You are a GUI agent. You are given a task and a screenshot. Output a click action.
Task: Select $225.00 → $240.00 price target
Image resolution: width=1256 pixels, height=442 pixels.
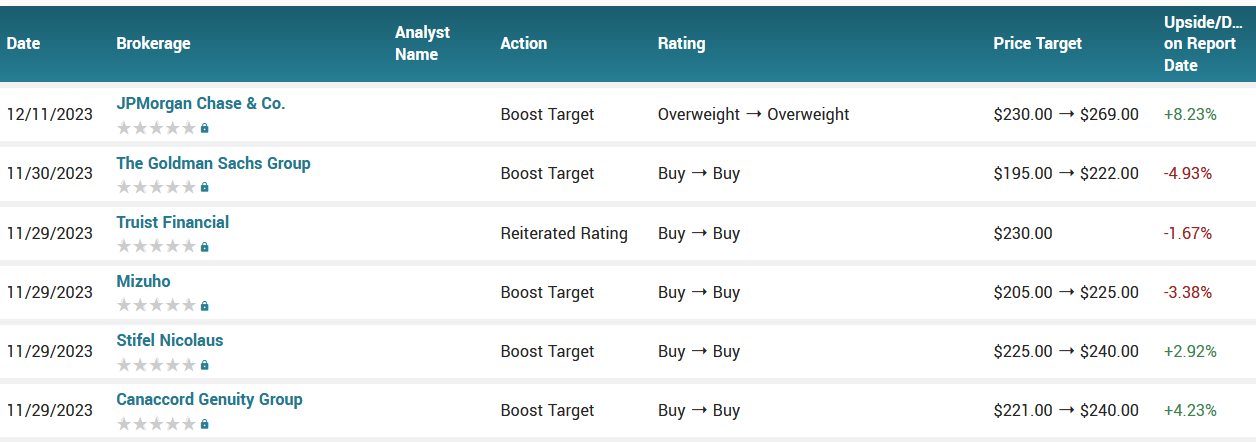[1066, 351]
